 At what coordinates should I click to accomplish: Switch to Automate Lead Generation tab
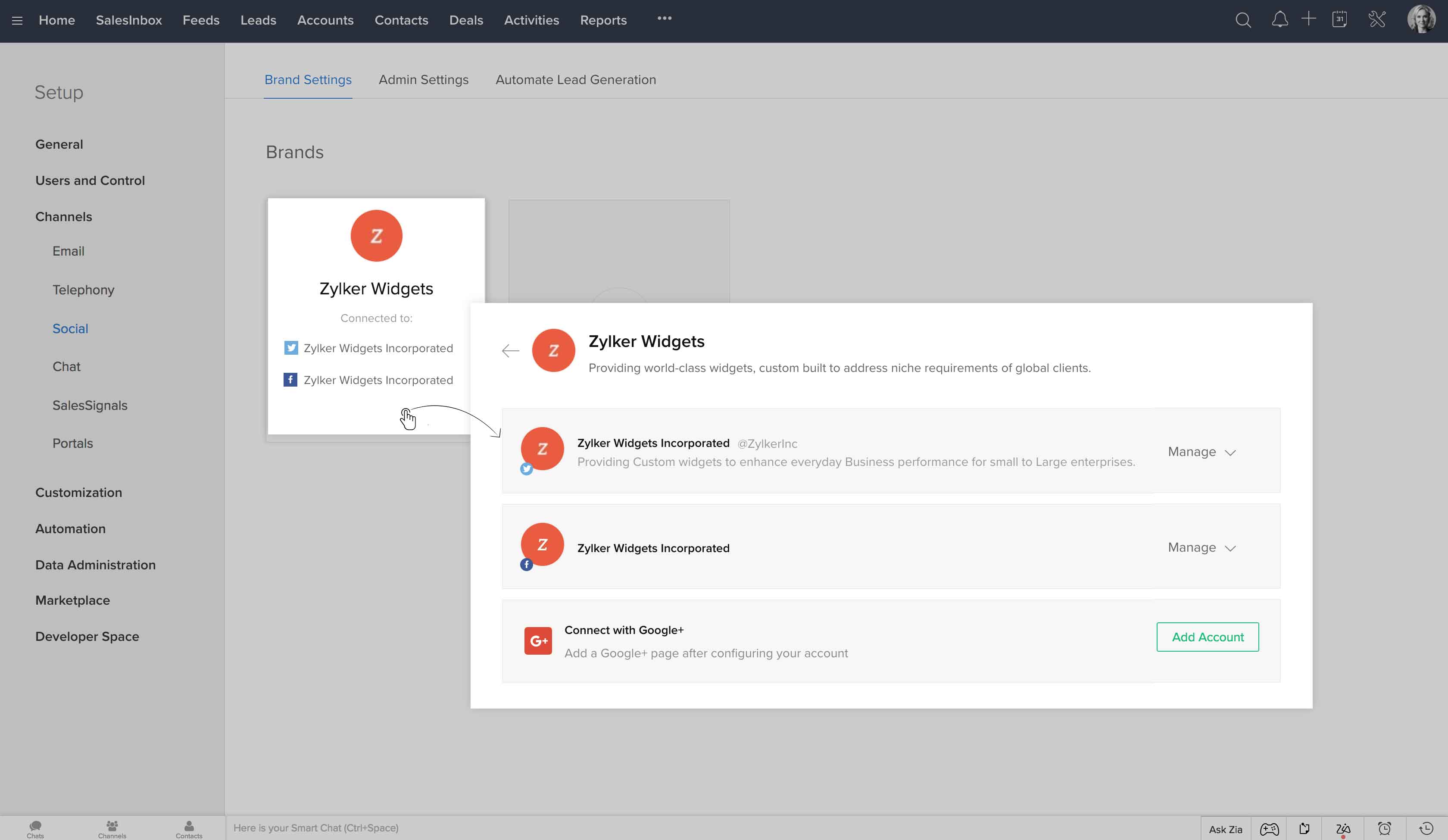[576, 80]
